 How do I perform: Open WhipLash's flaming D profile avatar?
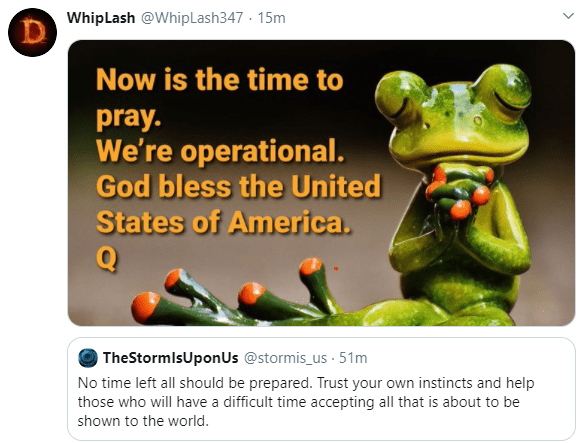click(32, 32)
